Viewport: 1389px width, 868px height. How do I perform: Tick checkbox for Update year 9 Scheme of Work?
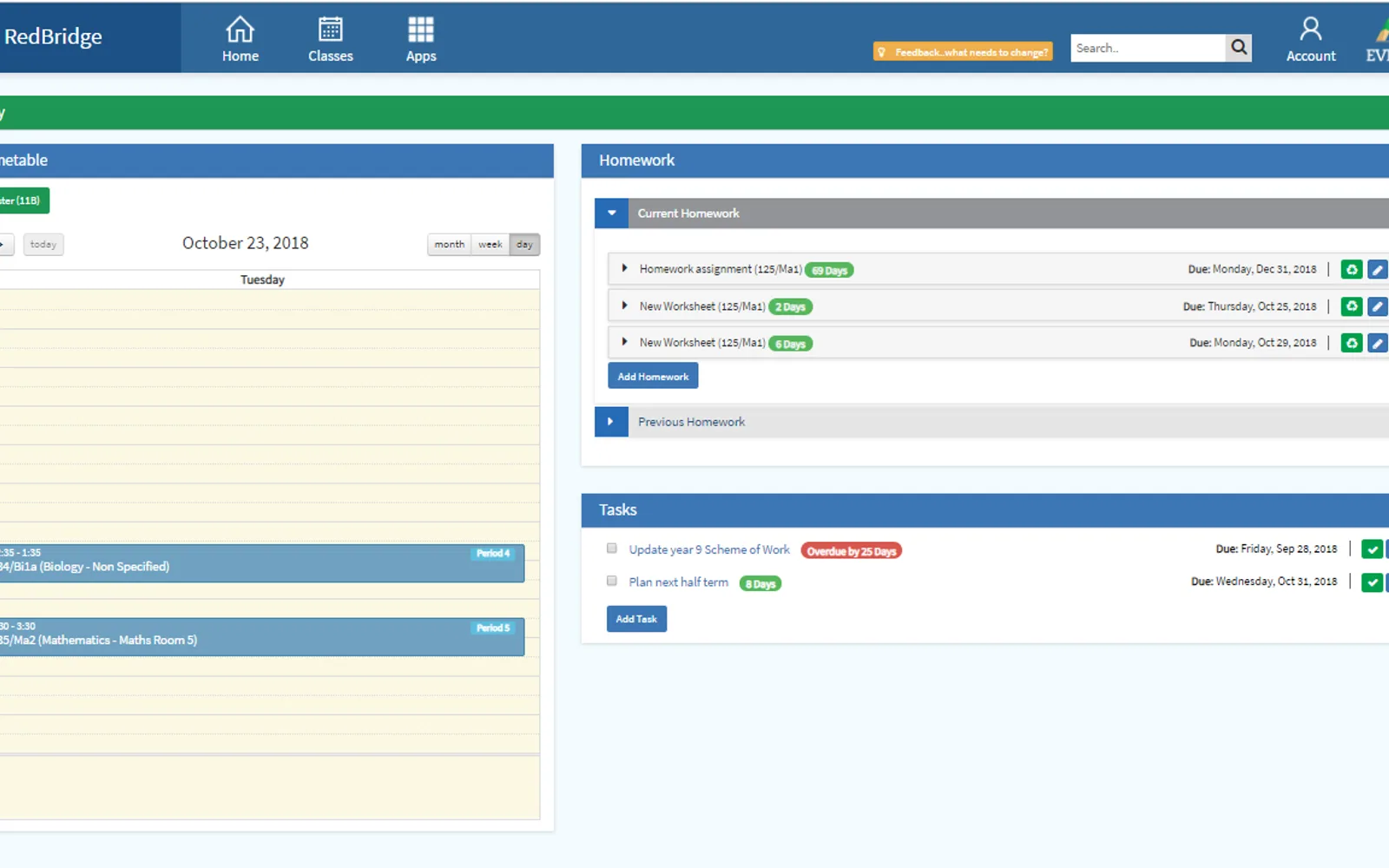(612, 549)
